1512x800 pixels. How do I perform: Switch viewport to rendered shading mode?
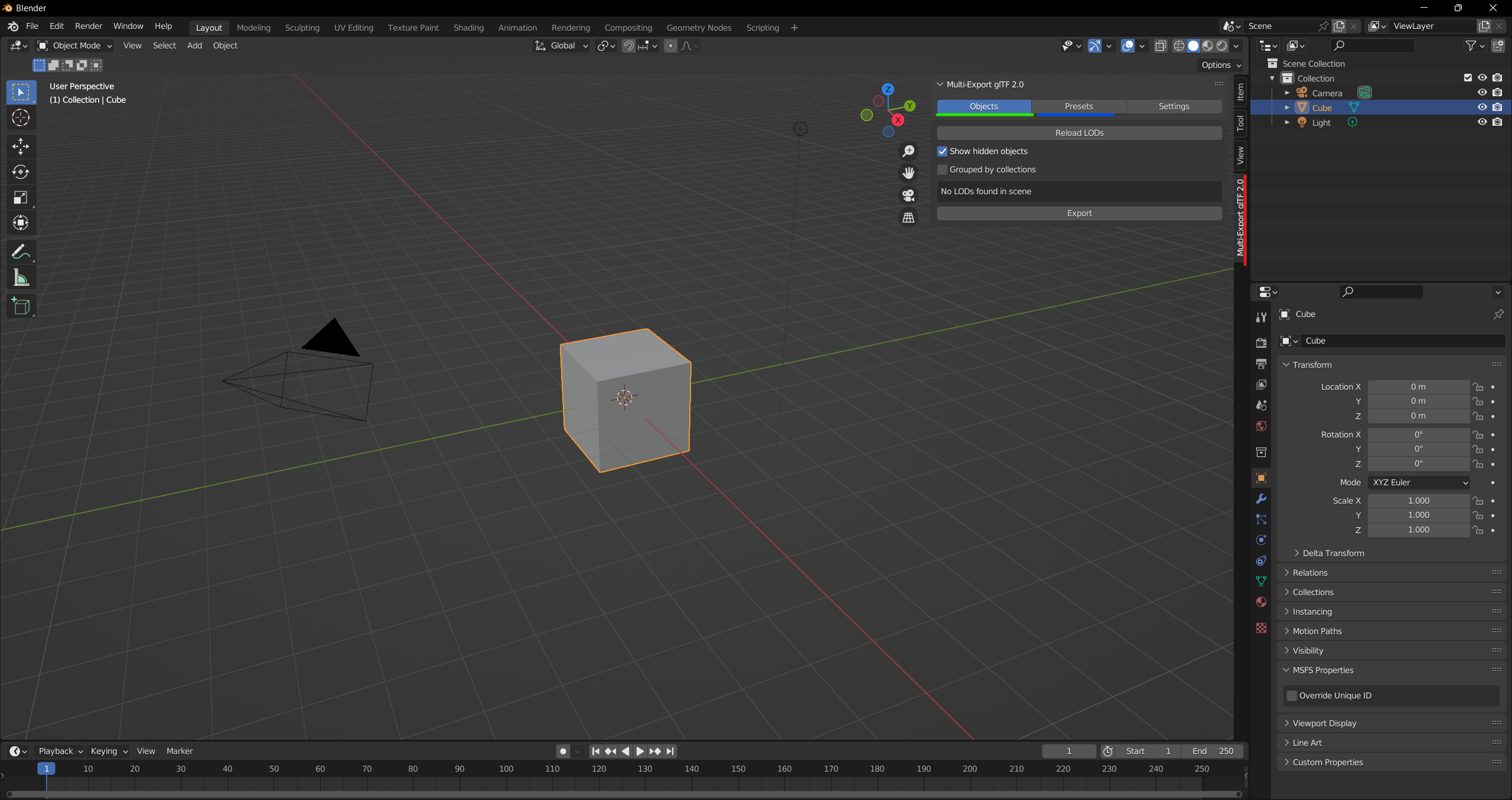tap(1221, 45)
